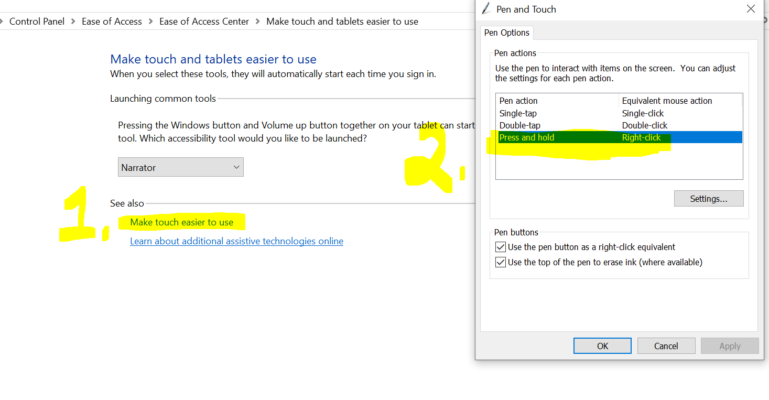Select the Single-tap pen action row
The image size is (769, 400).
tap(619, 113)
